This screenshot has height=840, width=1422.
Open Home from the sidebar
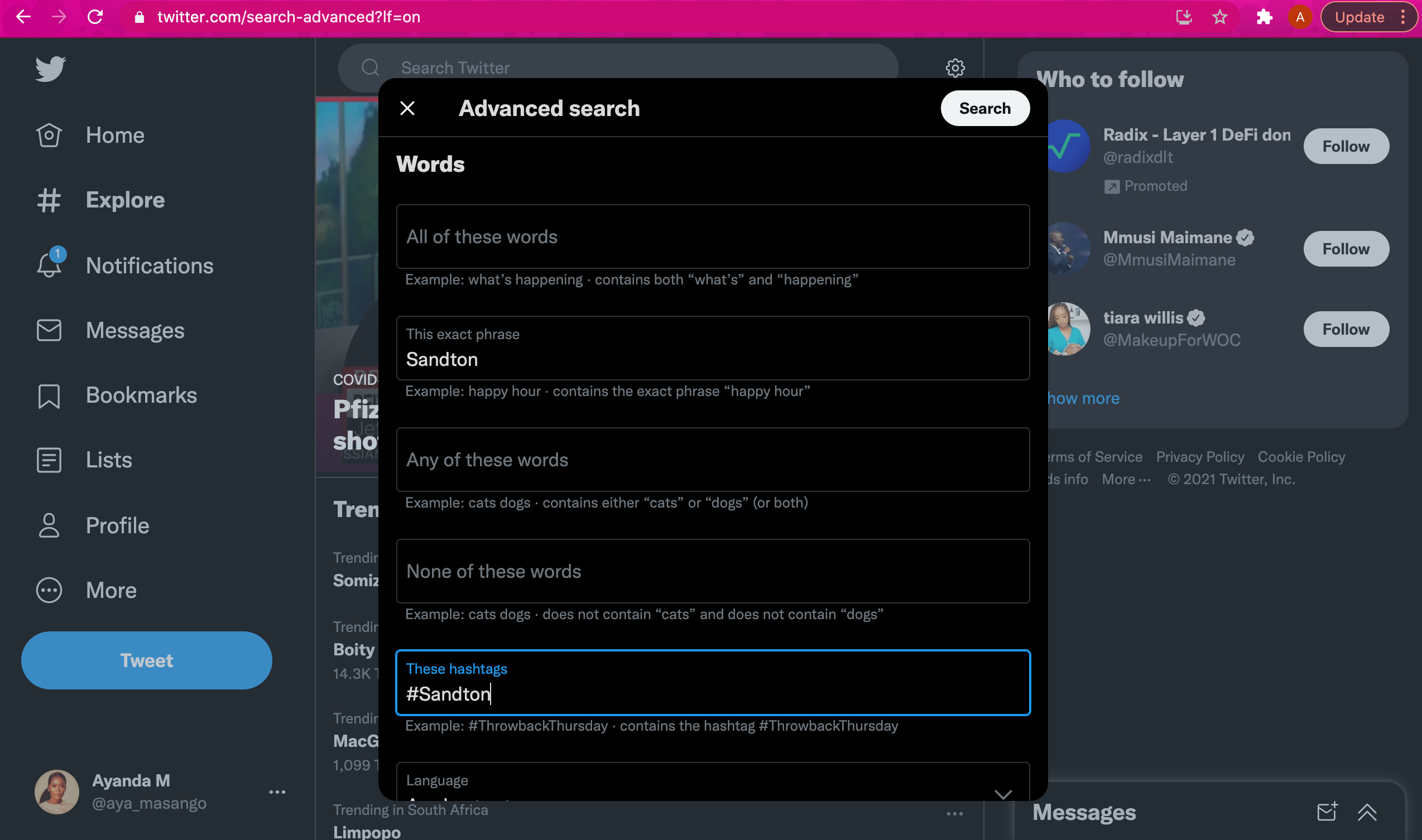90,136
